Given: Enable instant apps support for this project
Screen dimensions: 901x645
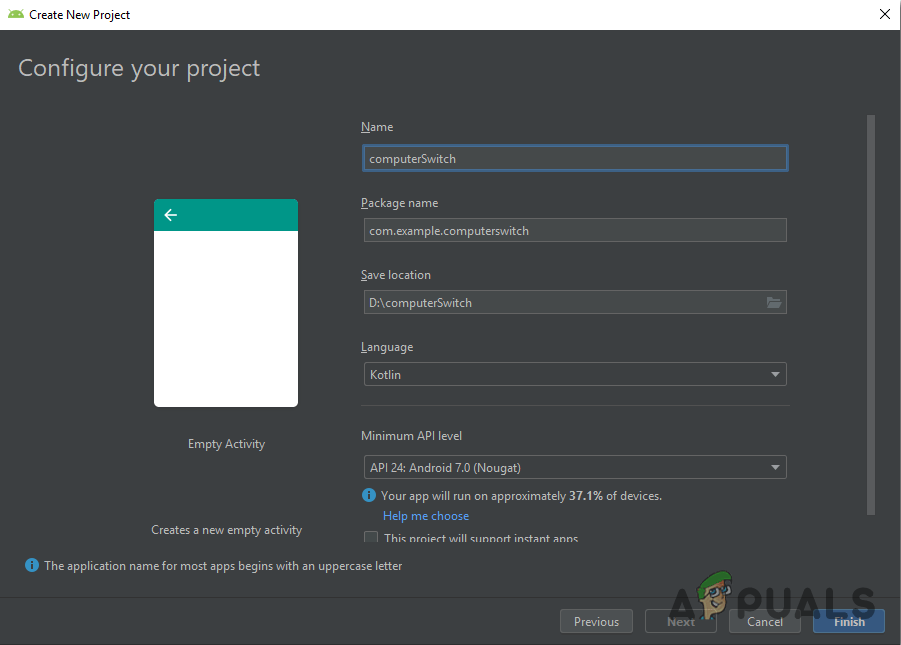Looking at the screenshot, I should 370,537.
